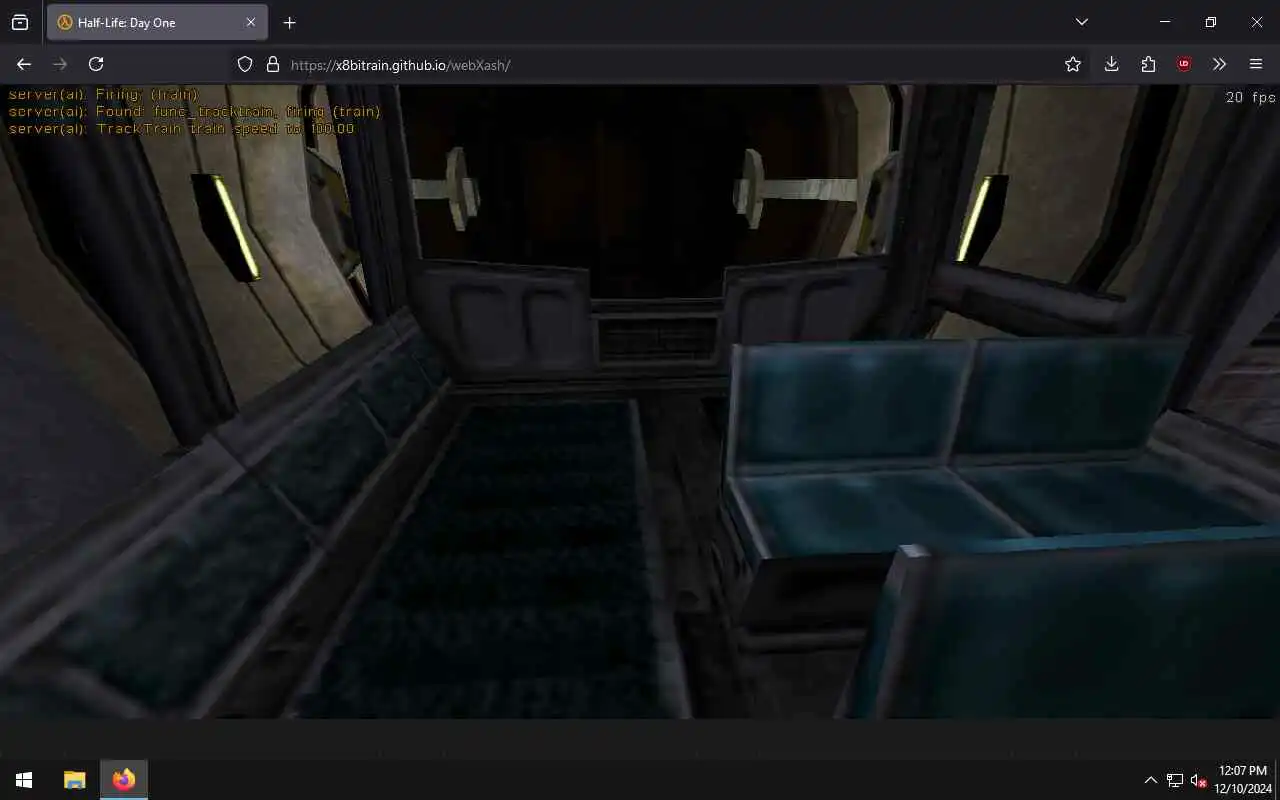Open the downloads panel
Viewport: 1280px width, 800px height.
pyautogui.click(x=1111, y=64)
